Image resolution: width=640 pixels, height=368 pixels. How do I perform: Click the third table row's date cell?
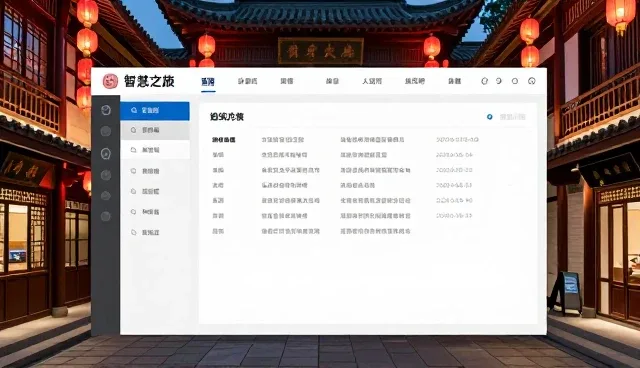coord(454,170)
